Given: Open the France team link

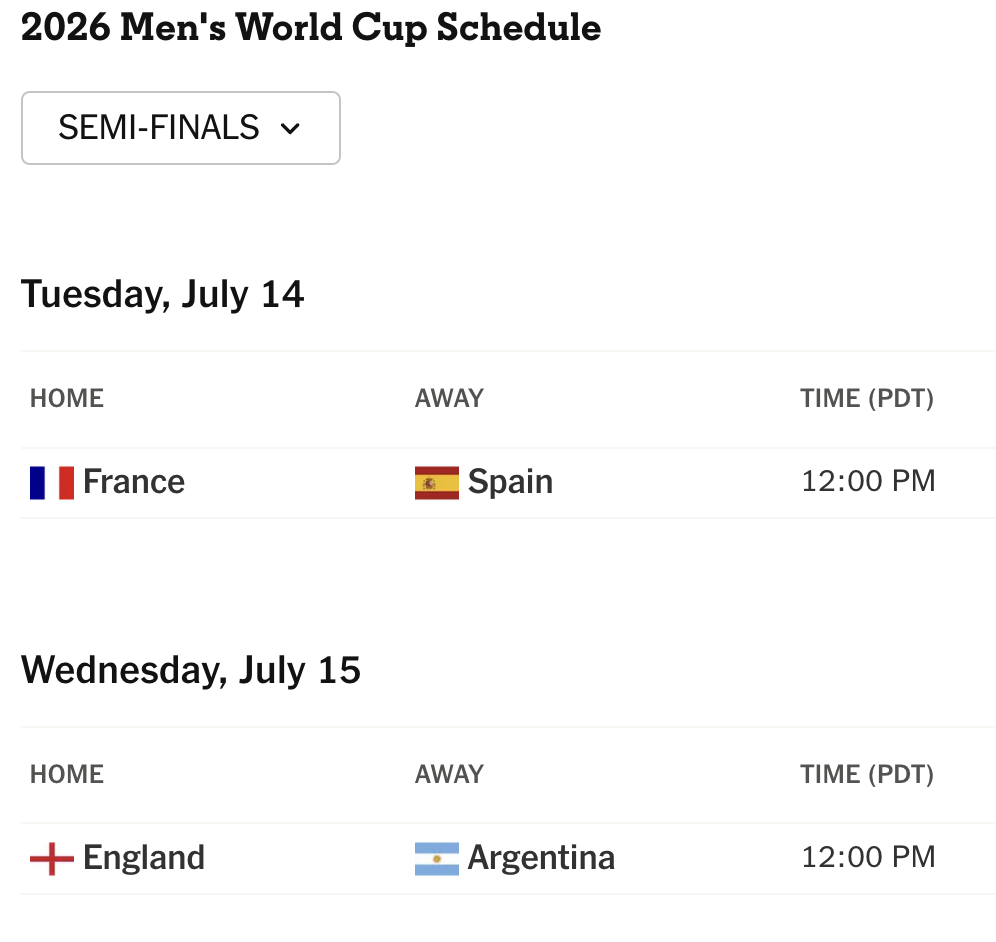Looking at the screenshot, I should click(x=134, y=481).
